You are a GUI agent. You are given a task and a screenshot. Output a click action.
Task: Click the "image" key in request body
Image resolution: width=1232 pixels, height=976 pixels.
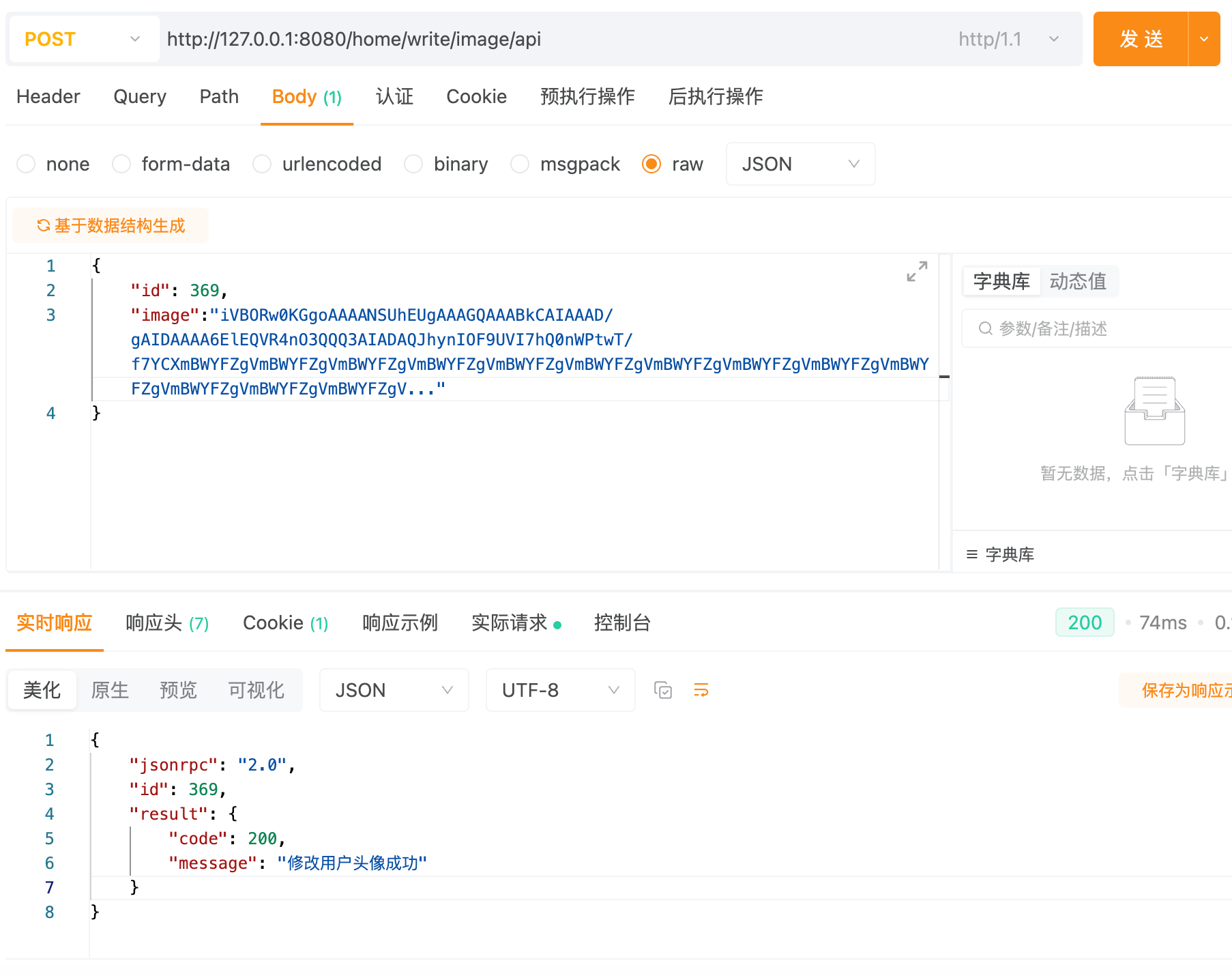click(165, 315)
